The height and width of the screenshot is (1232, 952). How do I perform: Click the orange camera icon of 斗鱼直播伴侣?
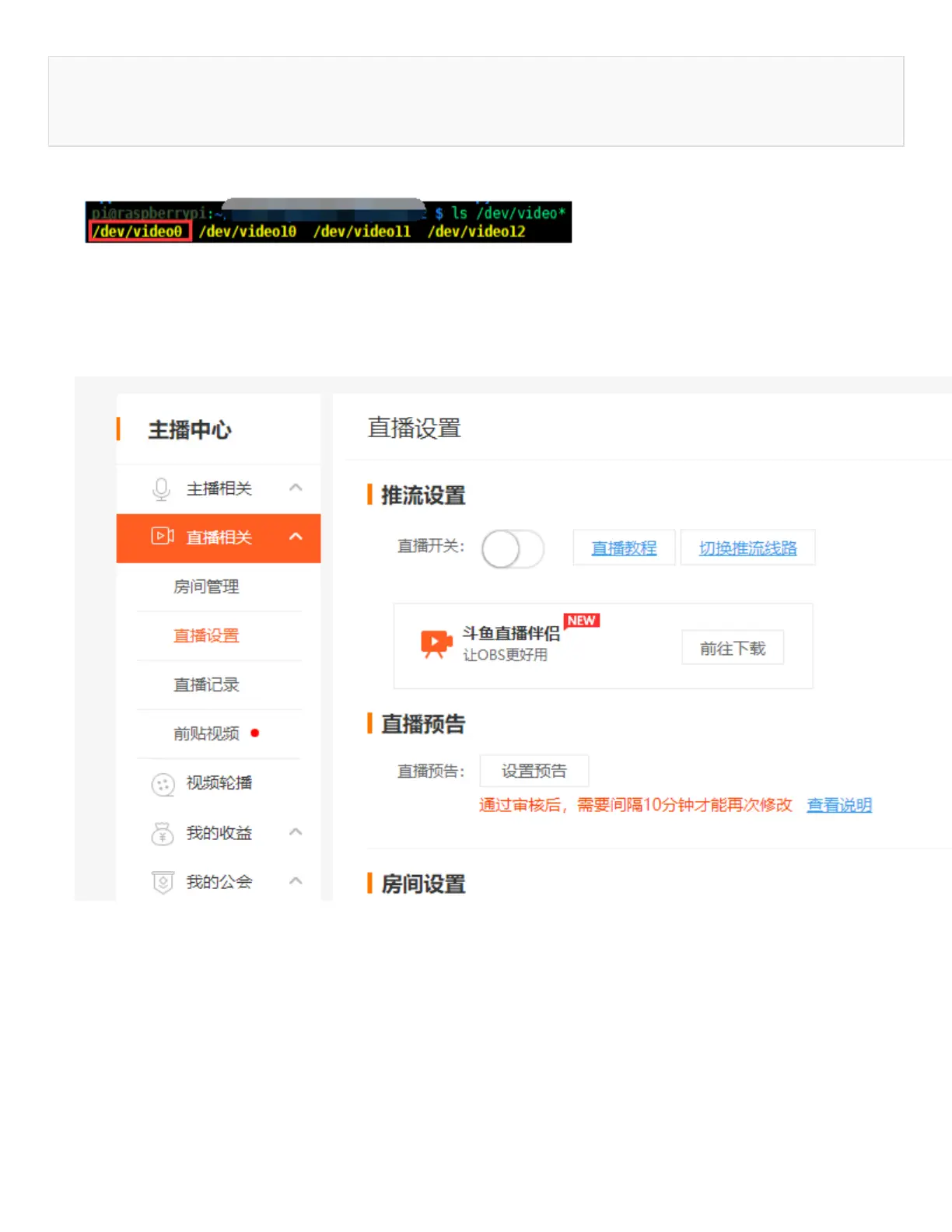(x=436, y=644)
